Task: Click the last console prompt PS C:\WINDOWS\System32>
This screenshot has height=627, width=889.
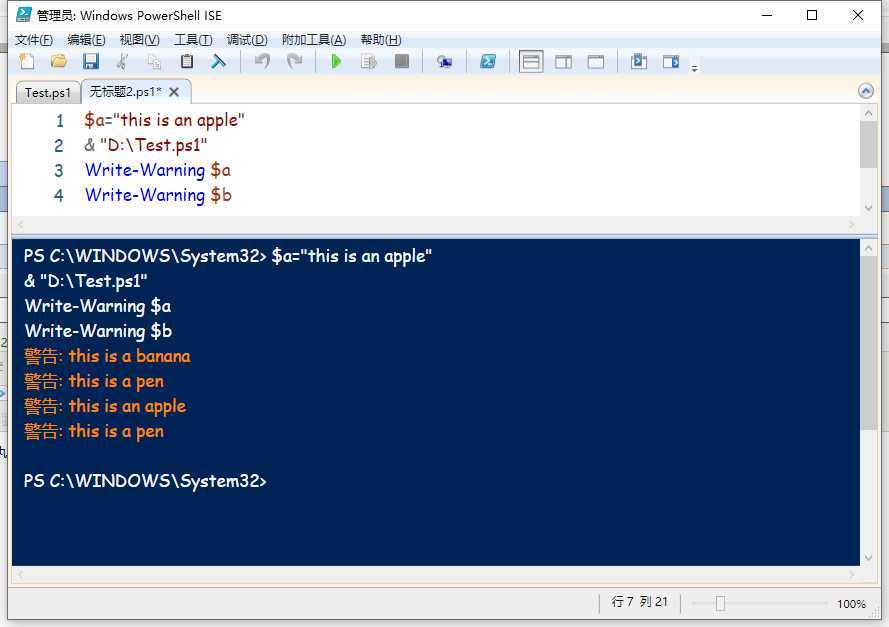Action: (145, 481)
